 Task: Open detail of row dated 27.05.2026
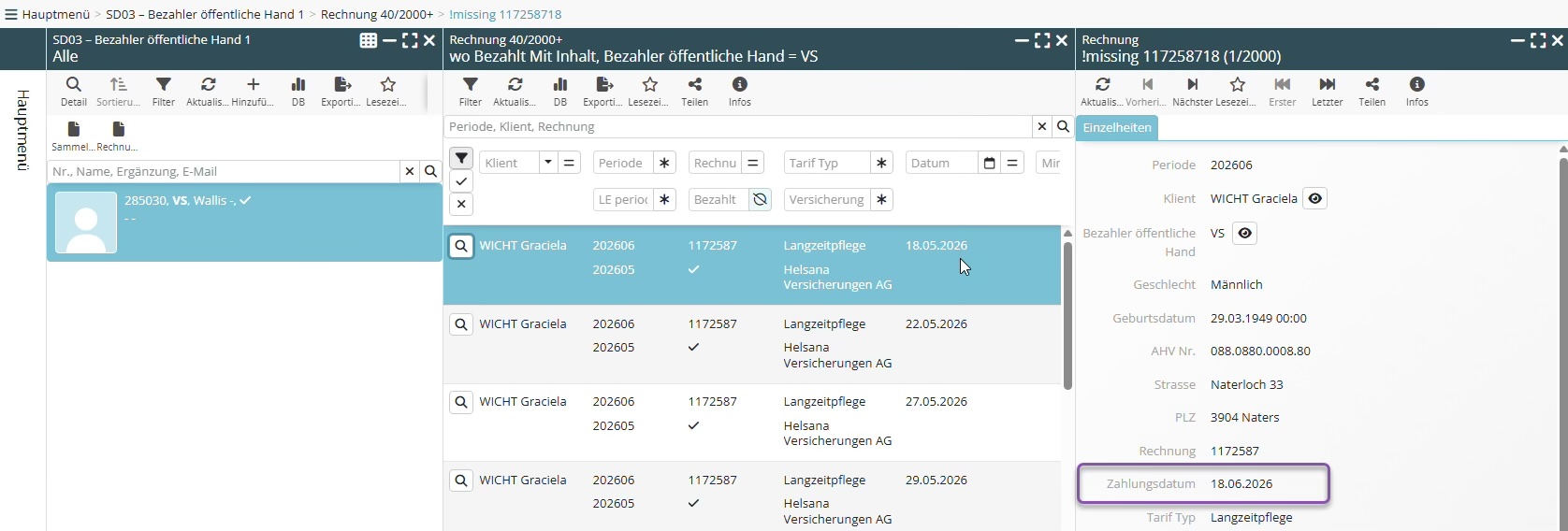coord(461,402)
